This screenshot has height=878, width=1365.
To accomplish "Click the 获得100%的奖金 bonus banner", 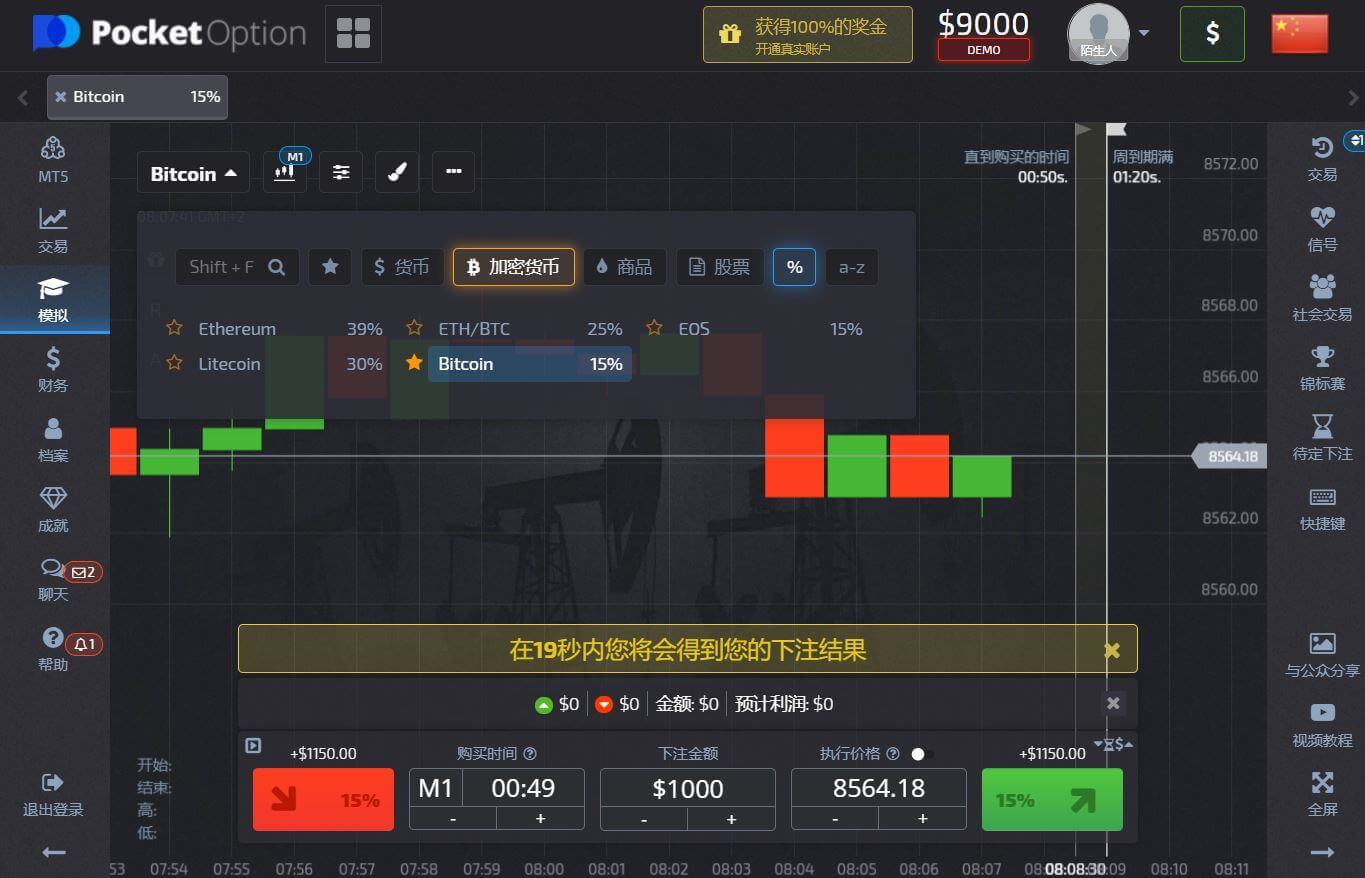I will click(807, 35).
